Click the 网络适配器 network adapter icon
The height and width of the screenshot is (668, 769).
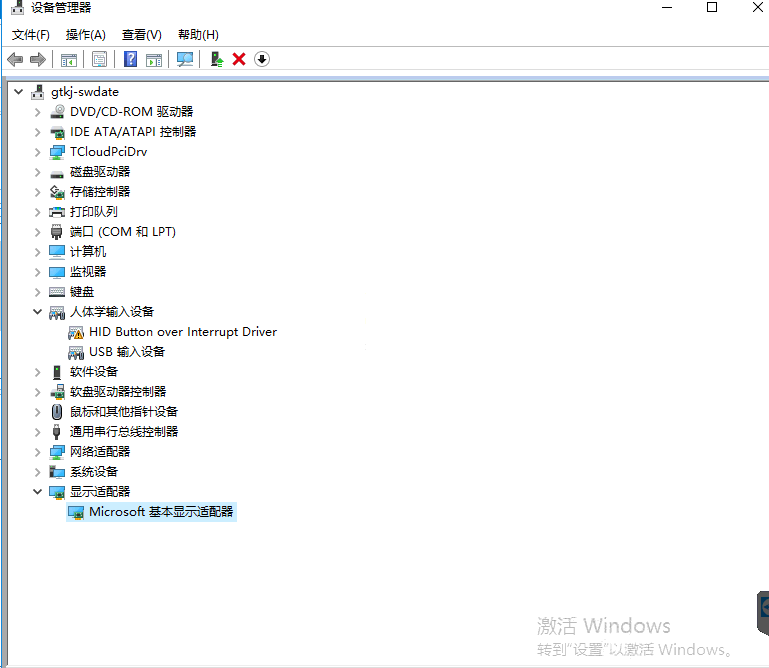[x=57, y=452]
